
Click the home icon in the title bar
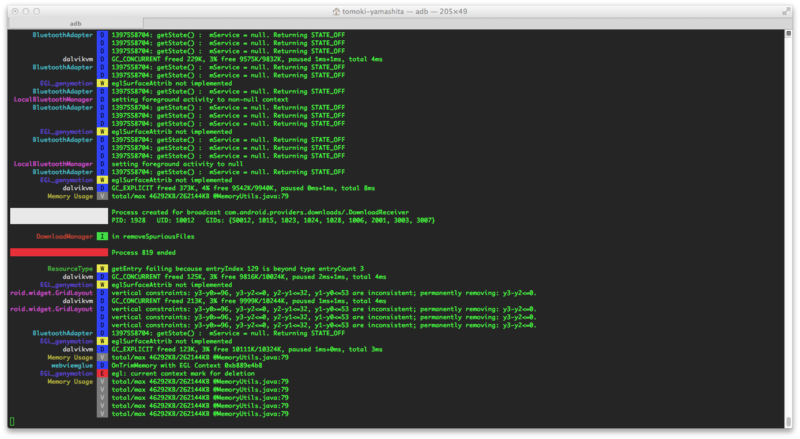click(336, 11)
